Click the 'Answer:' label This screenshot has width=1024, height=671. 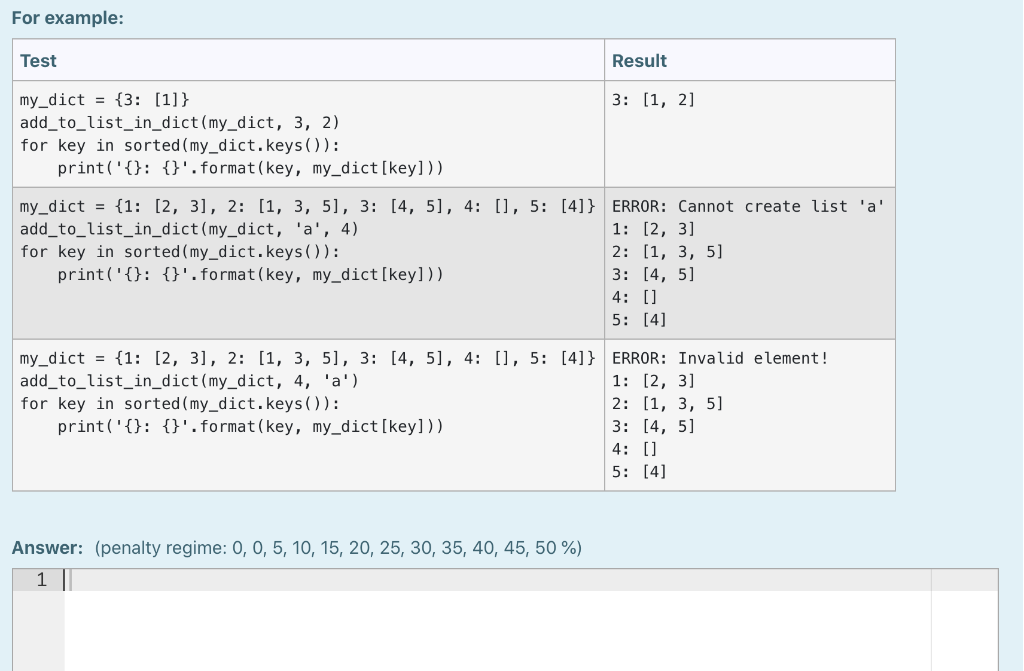(x=43, y=548)
